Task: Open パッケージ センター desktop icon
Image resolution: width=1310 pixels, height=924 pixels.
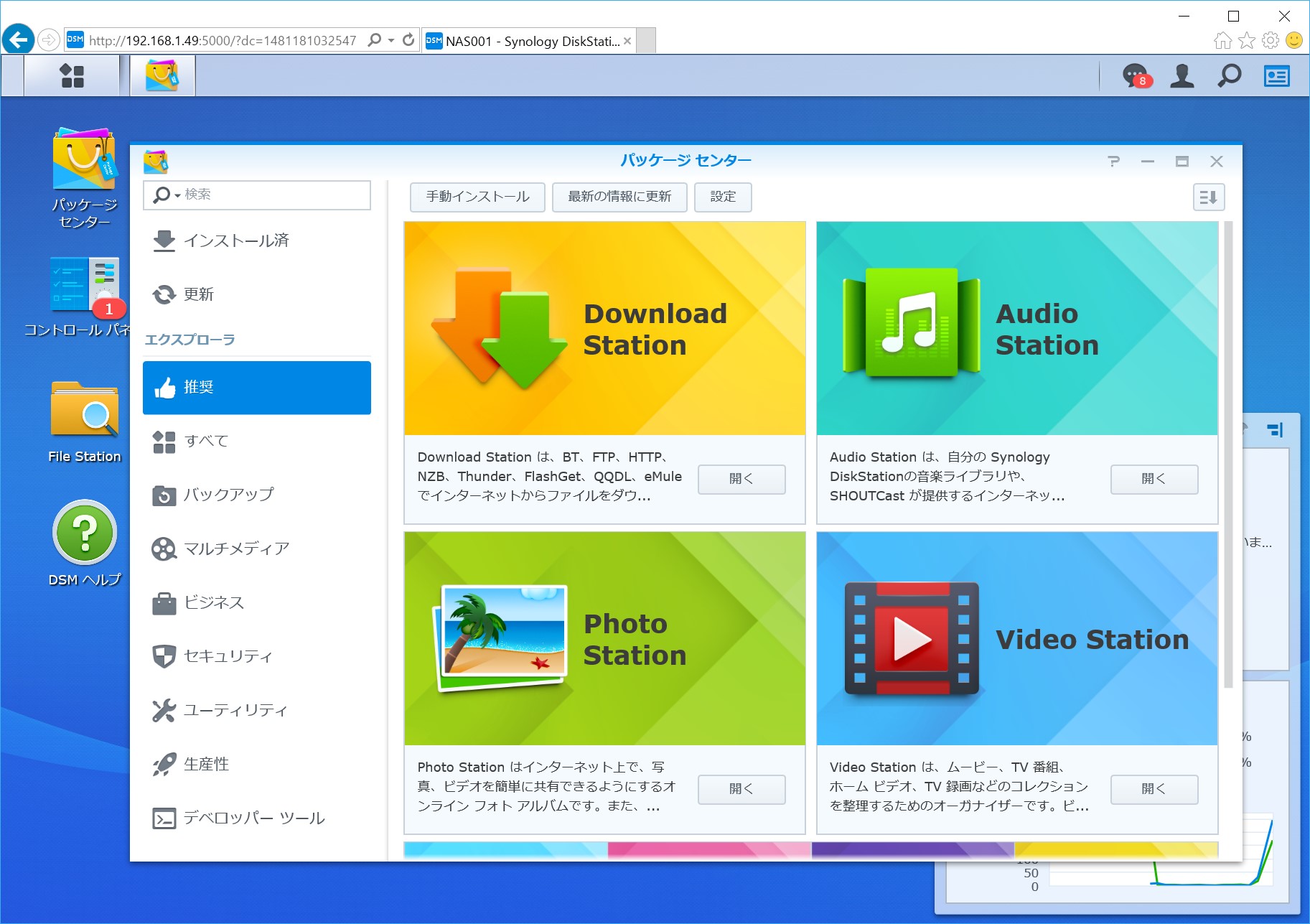Action: pos(83,162)
